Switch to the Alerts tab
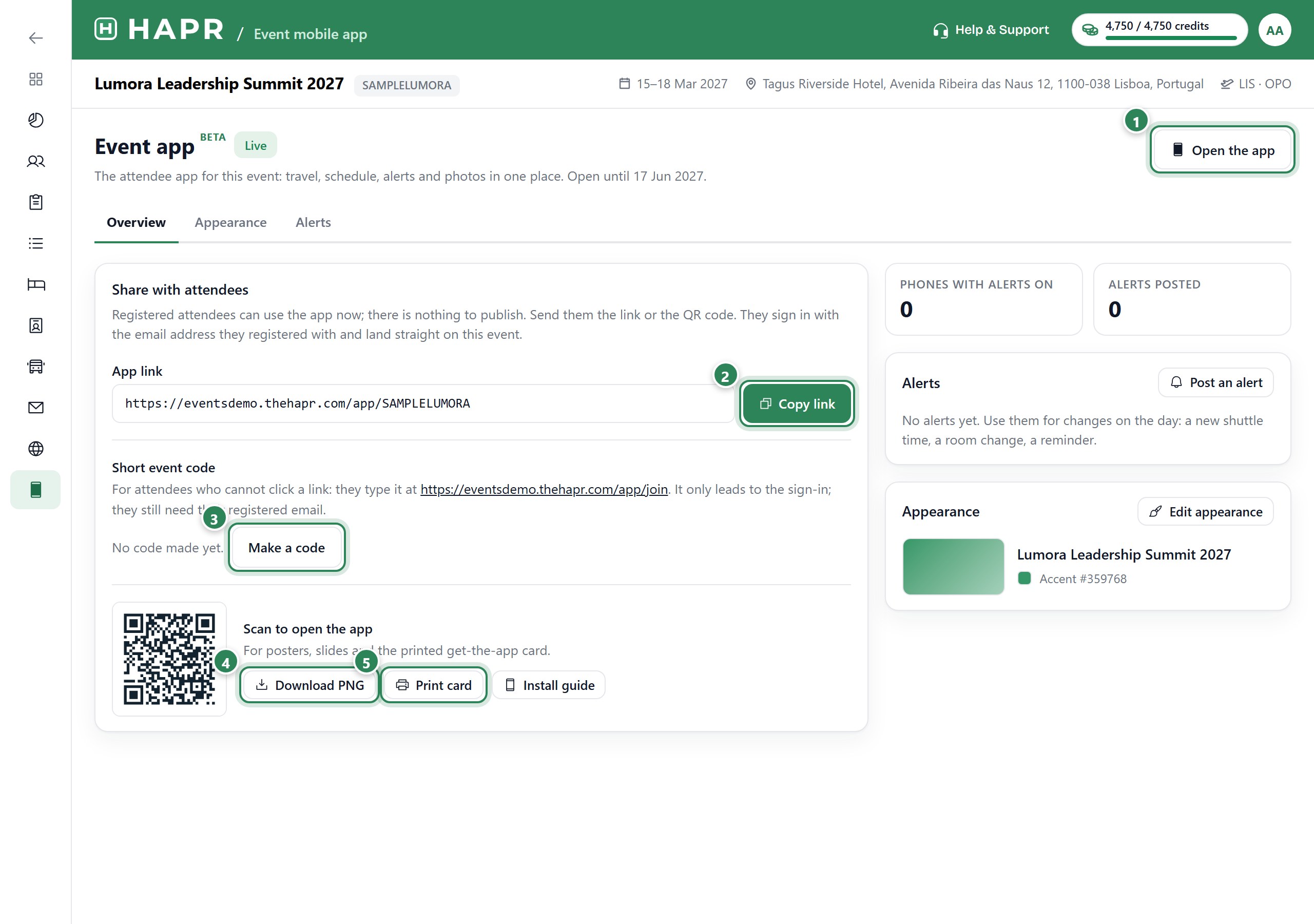 (313, 222)
